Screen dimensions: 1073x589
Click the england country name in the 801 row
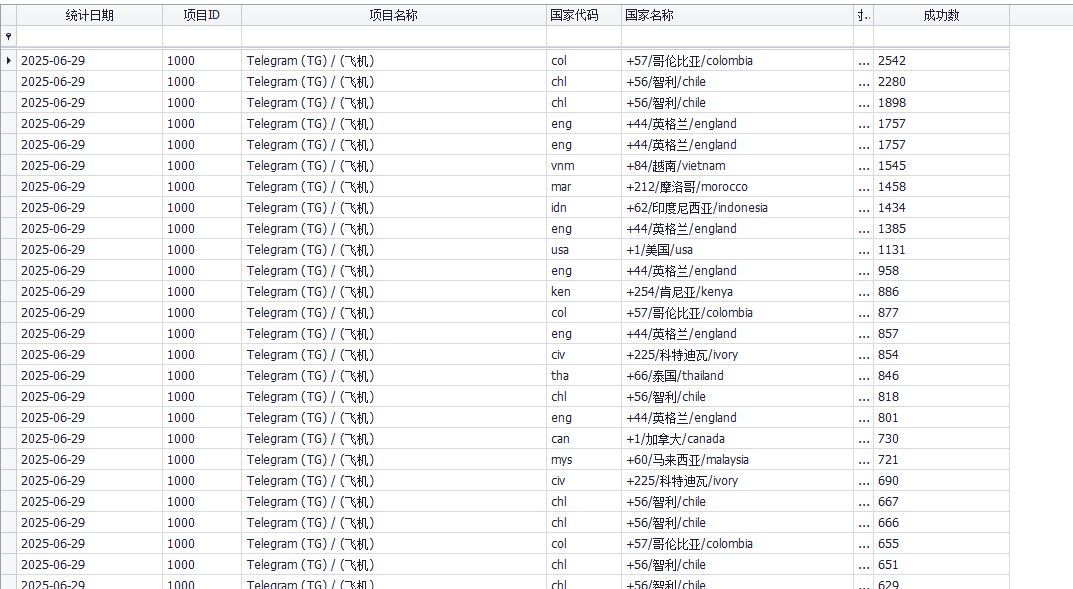[738, 417]
